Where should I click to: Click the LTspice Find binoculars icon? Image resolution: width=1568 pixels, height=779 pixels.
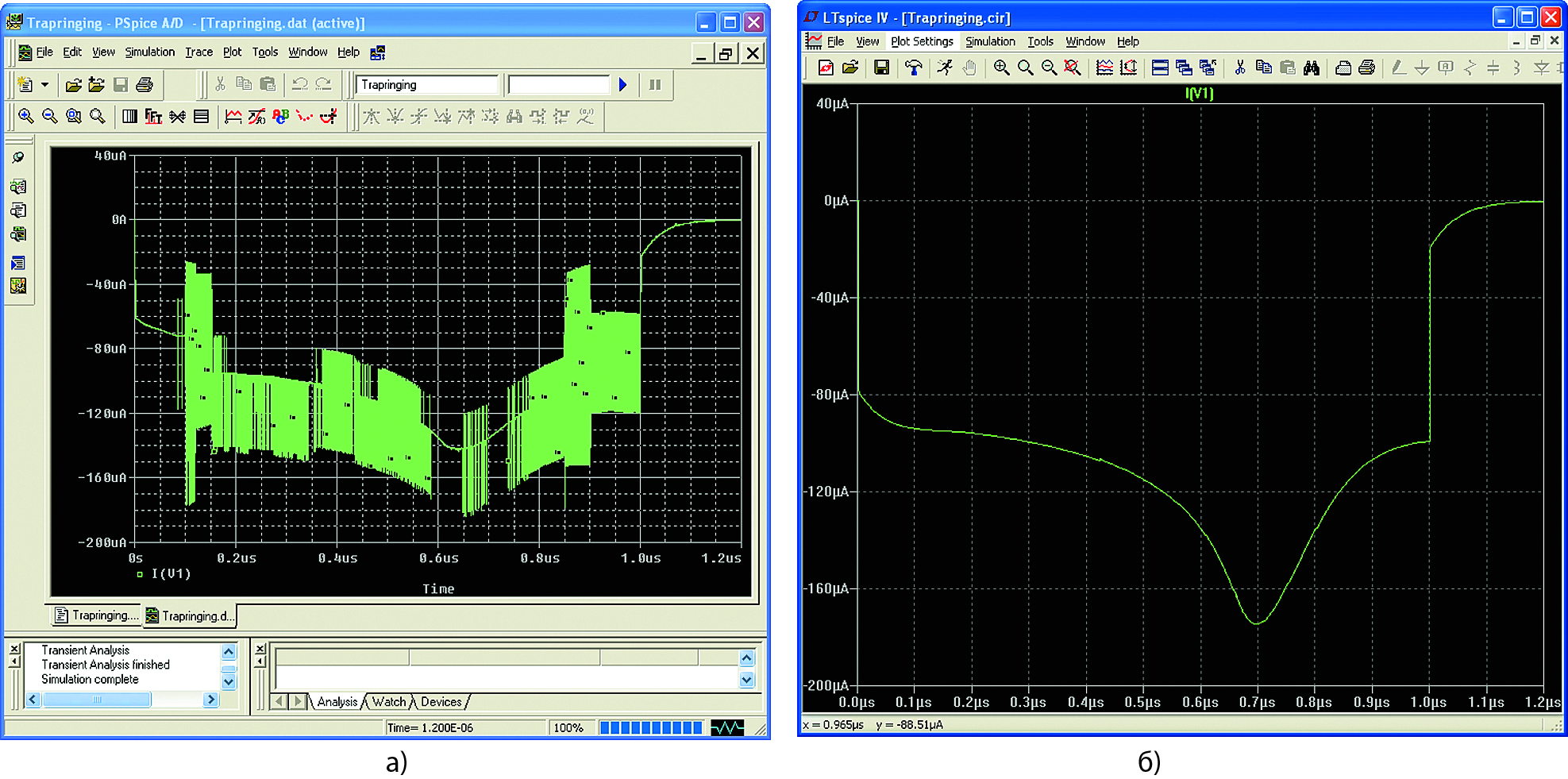point(1312,67)
